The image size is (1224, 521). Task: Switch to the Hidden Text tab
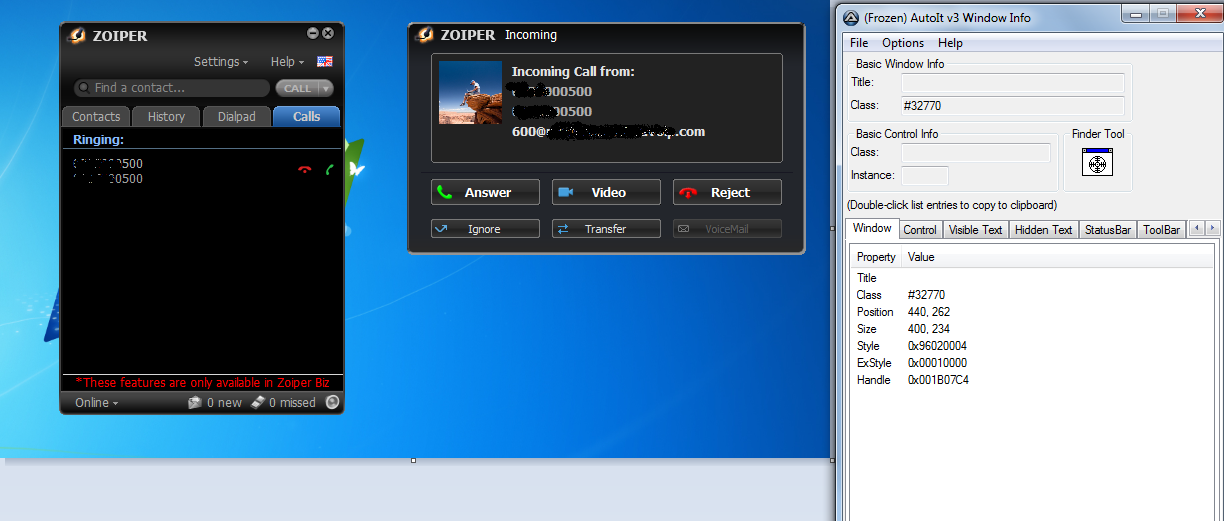1043,230
